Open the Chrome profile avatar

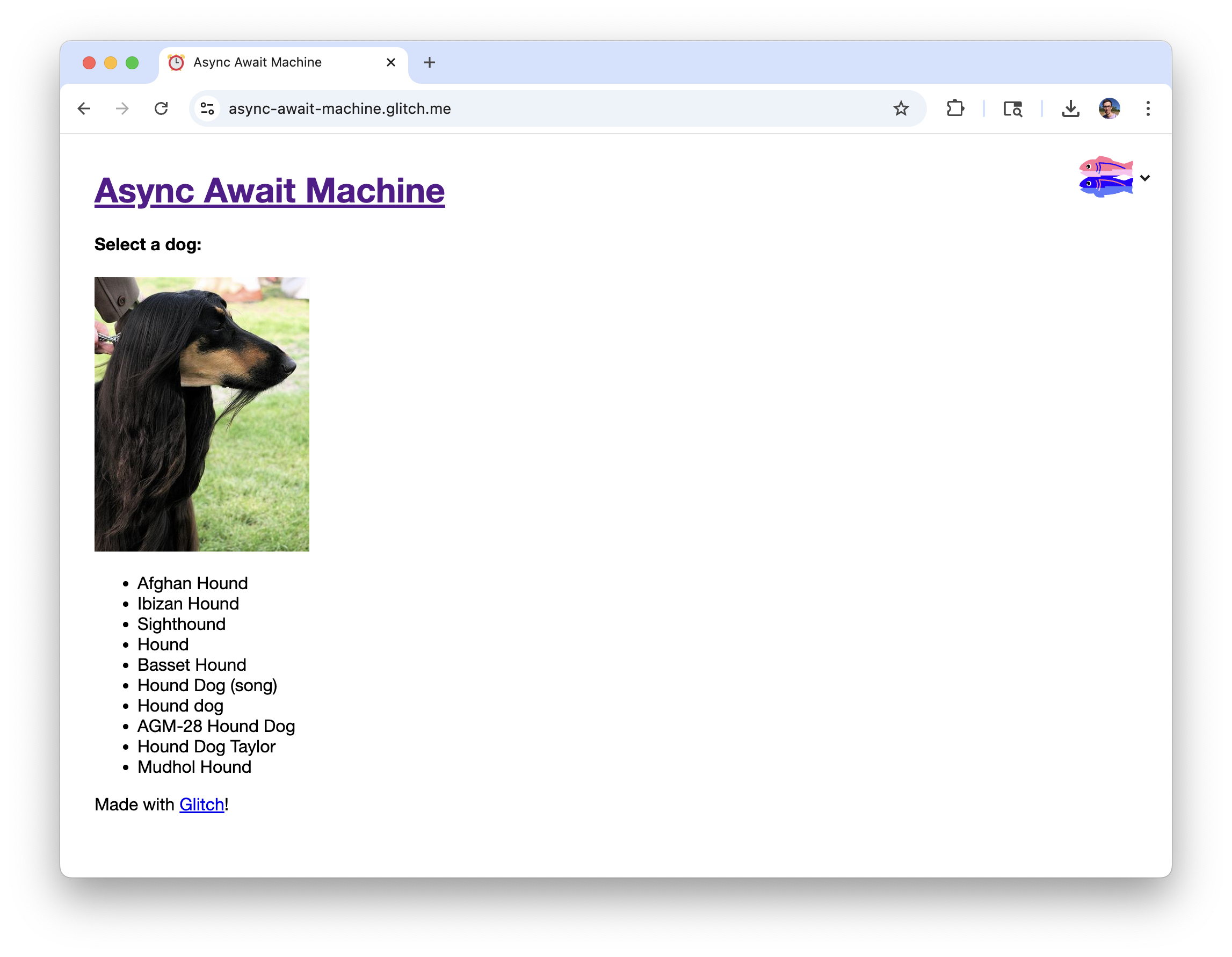[x=1109, y=108]
